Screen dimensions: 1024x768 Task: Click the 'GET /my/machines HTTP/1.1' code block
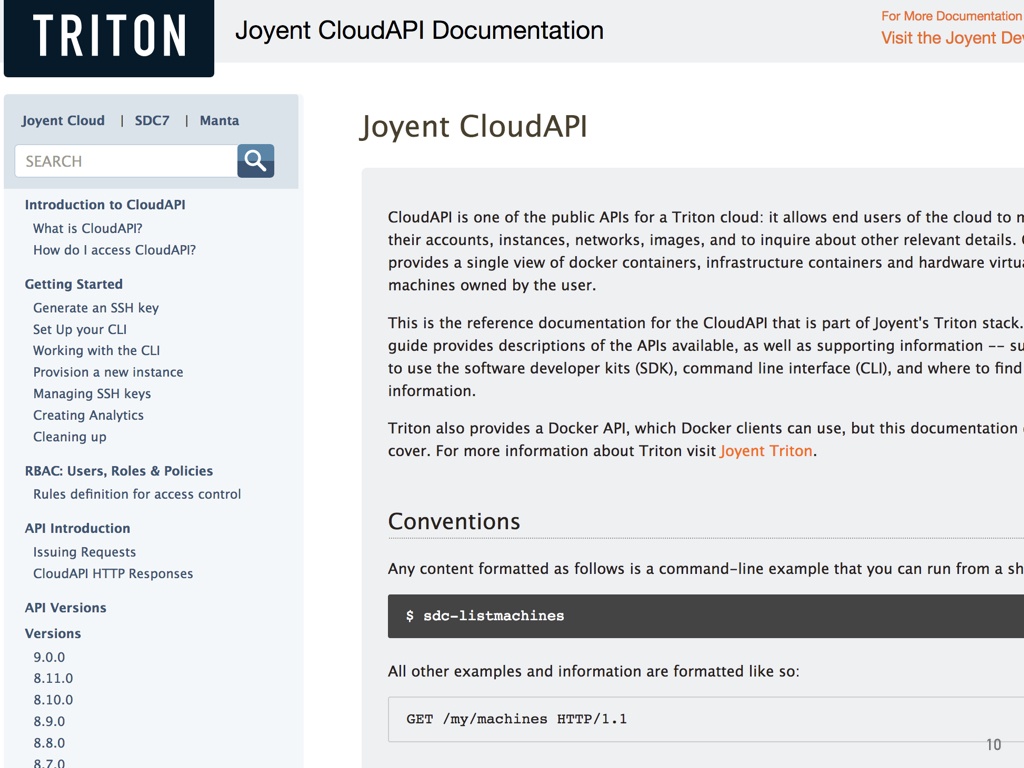point(706,719)
